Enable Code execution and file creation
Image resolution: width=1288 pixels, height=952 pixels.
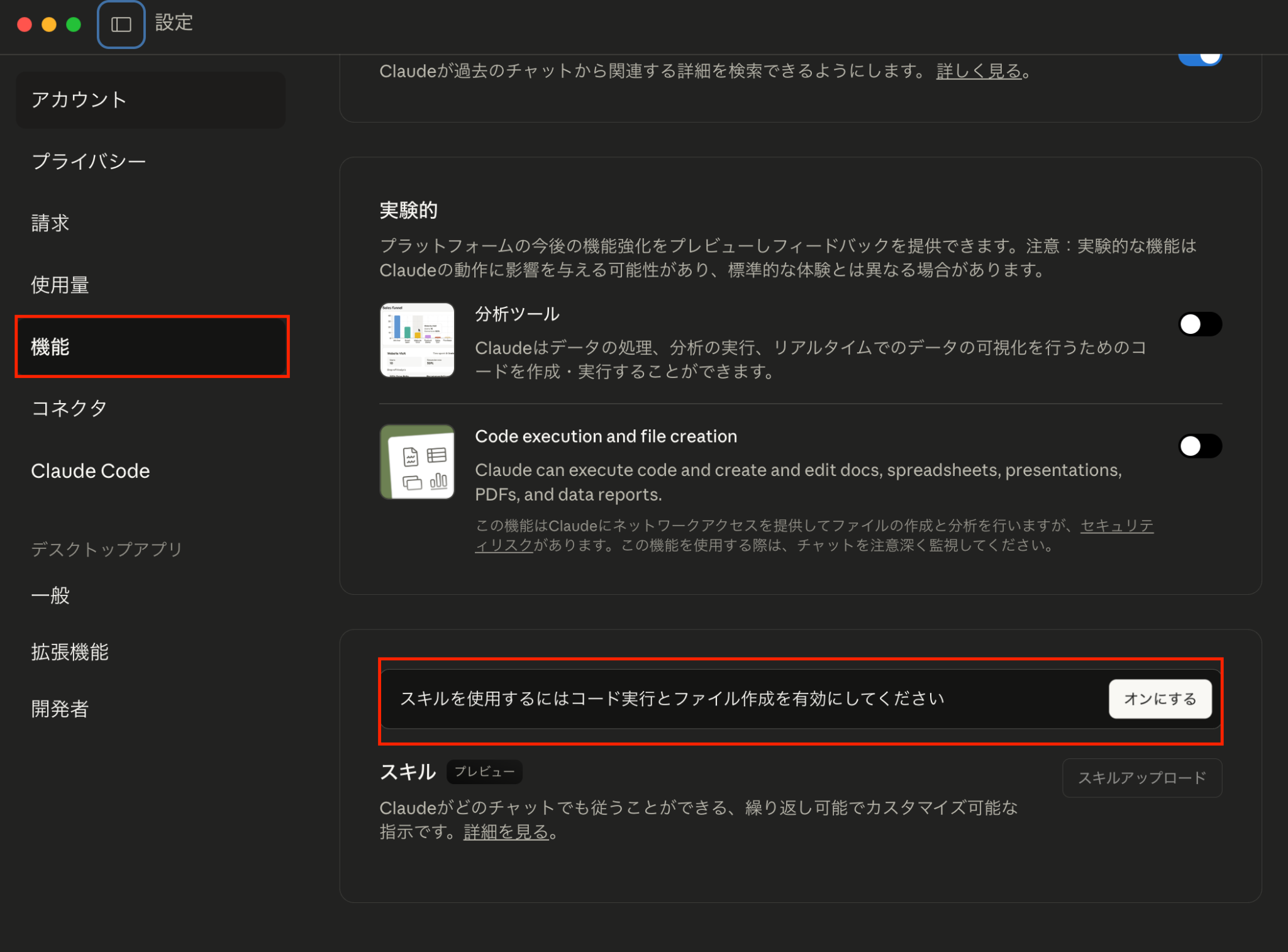[1199, 446]
